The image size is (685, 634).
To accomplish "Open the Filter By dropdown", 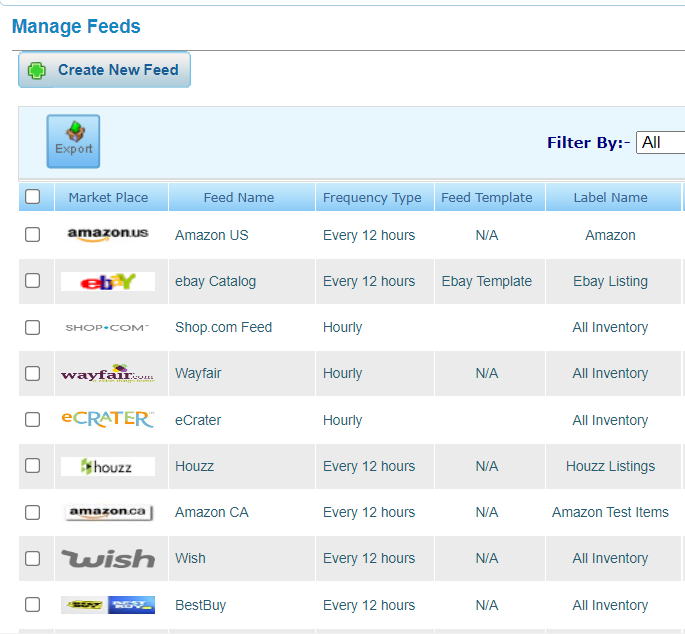I will (661, 142).
